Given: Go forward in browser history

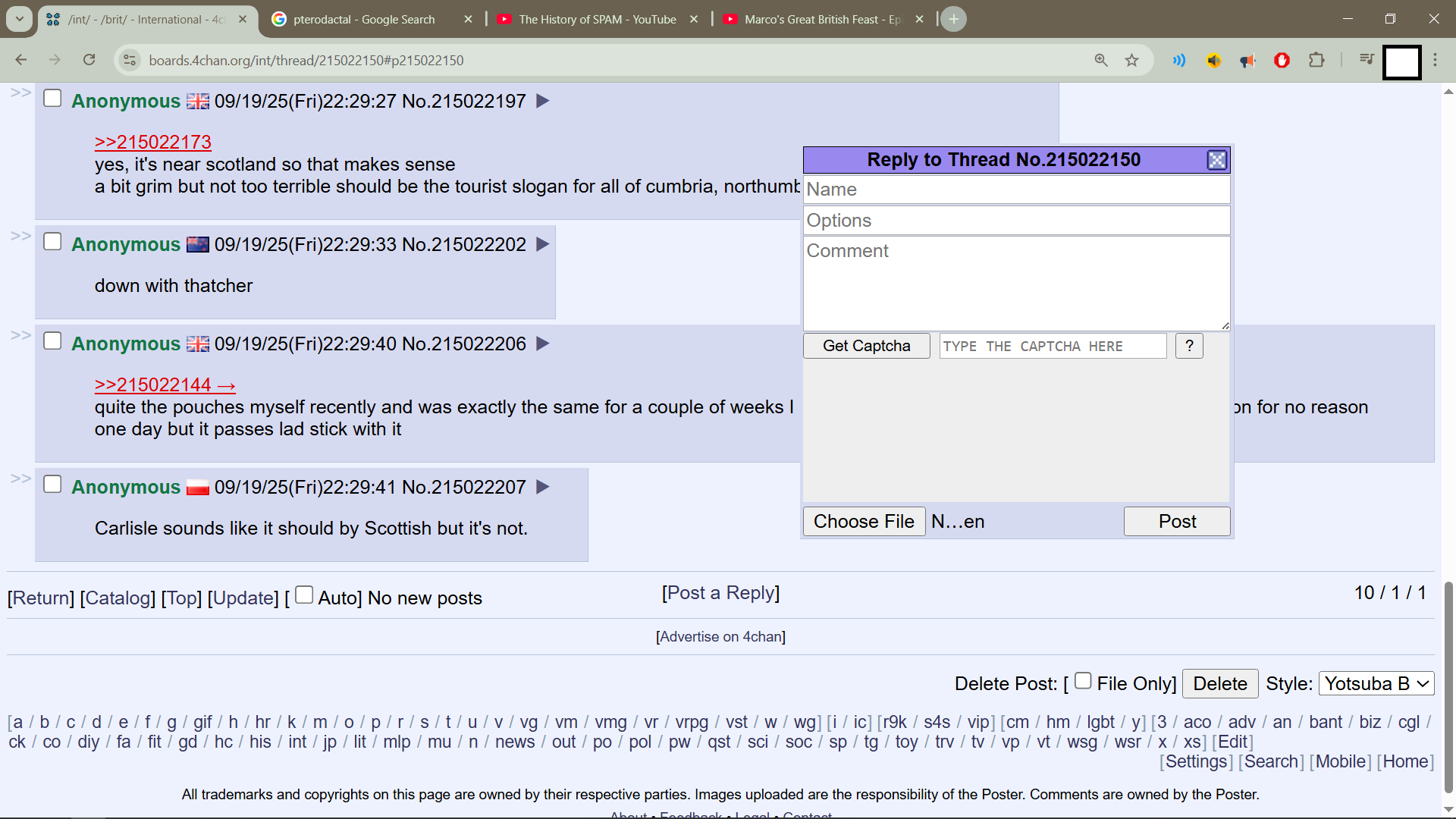Looking at the screenshot, I should (x=55, y=60).
